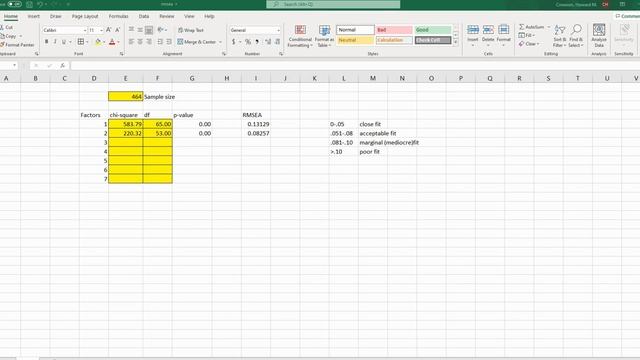The height and width of the screenshot is (360, 640).
Task: Click Increase Indent icon
Action: (x=169, y=42)
